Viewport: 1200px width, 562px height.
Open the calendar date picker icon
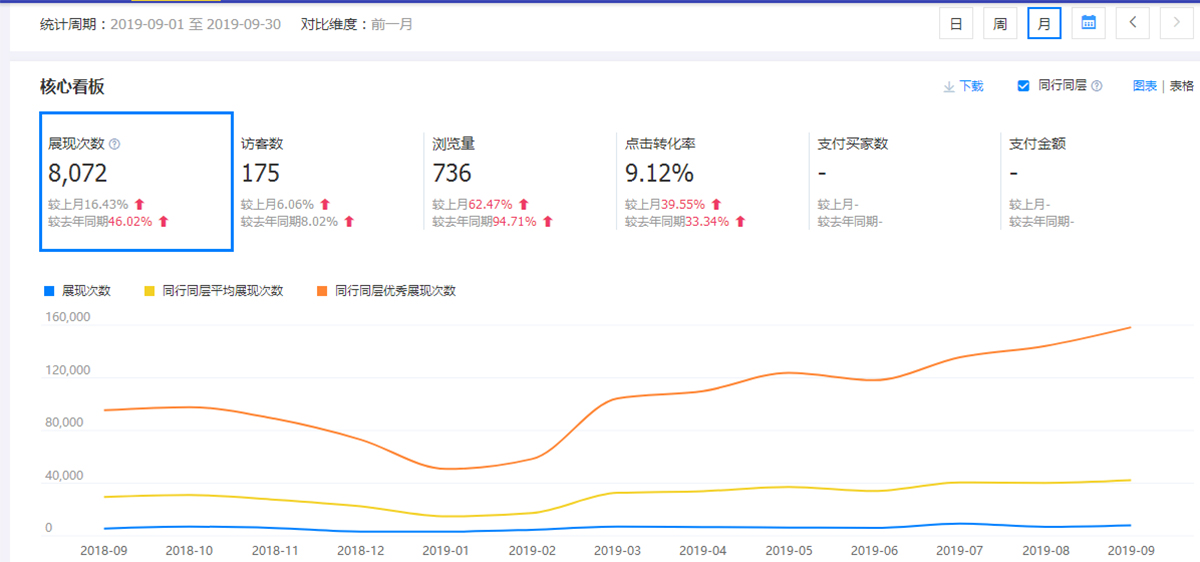1088,23
